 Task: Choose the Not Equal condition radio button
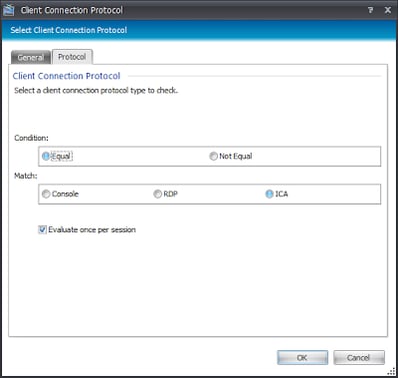(213, 156)
